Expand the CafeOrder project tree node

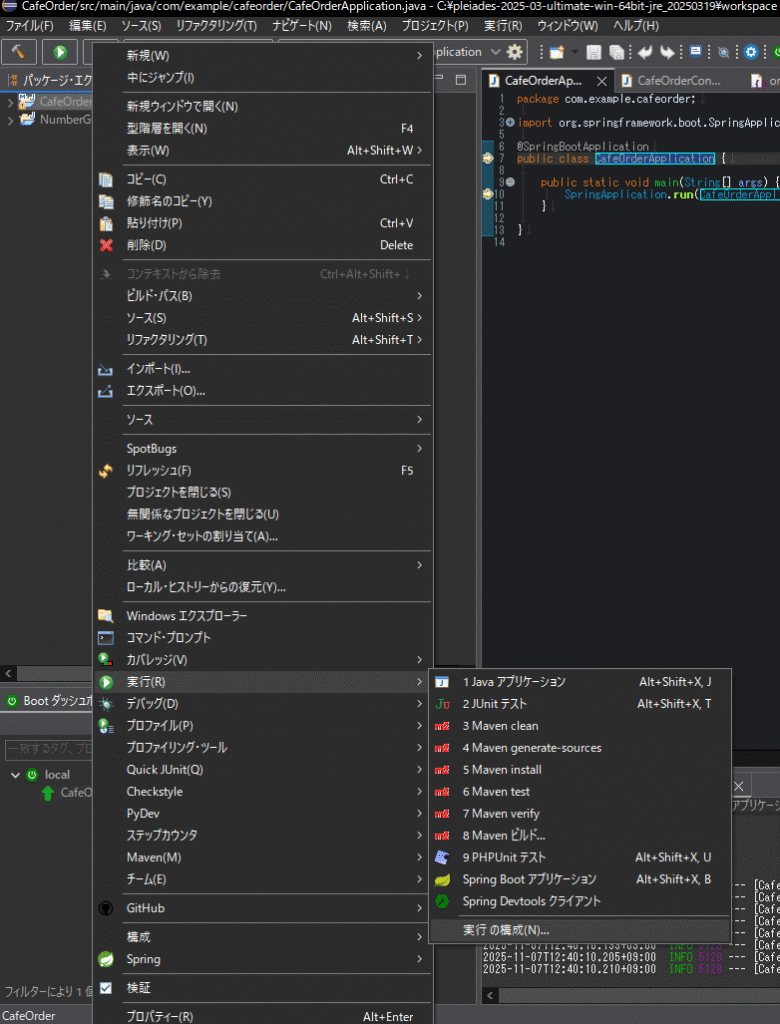point(10,102)
